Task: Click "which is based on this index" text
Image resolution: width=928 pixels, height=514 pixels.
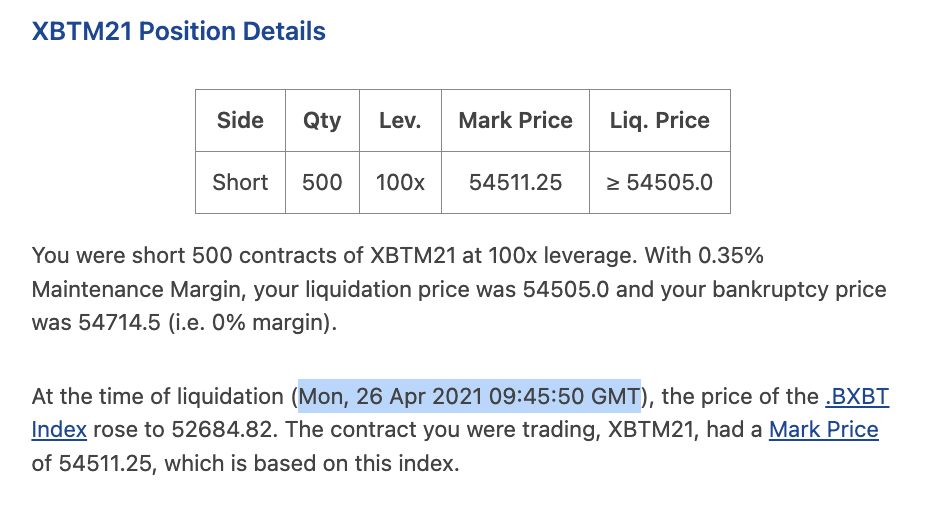Action: [311, 464]
